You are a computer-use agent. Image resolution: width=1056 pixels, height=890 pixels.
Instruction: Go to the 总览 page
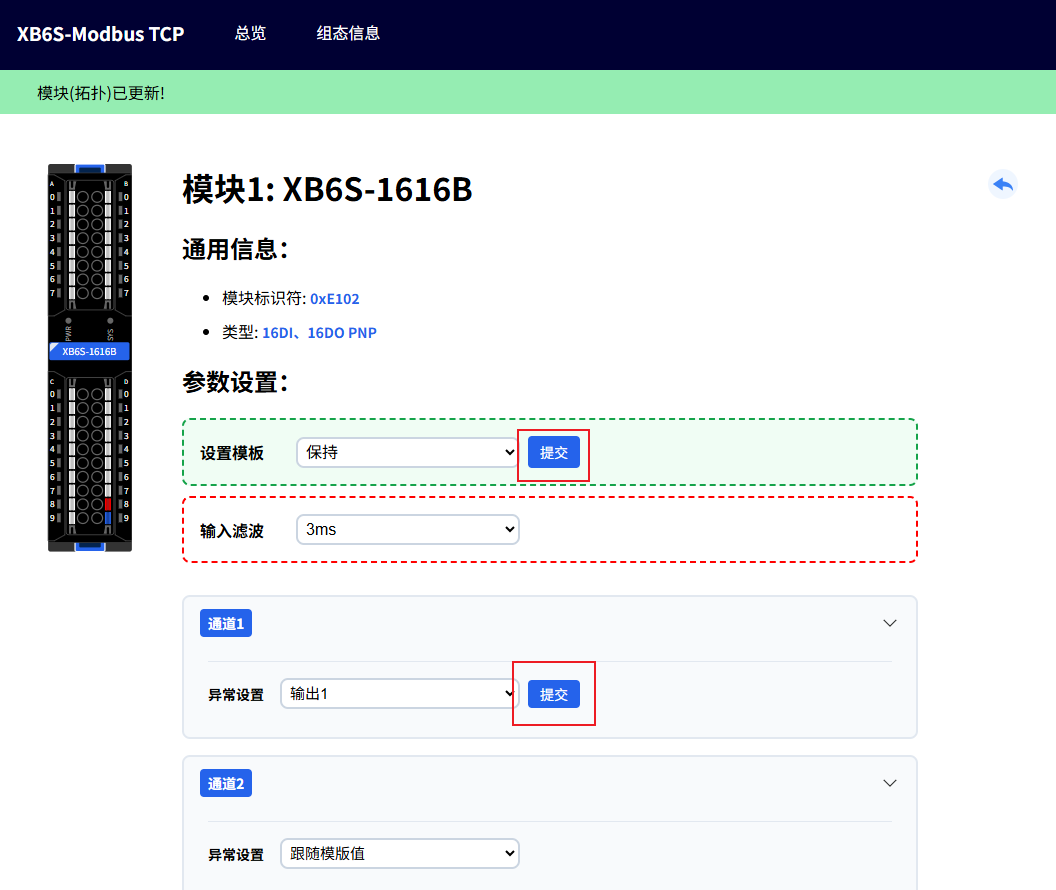coord(250,33)
